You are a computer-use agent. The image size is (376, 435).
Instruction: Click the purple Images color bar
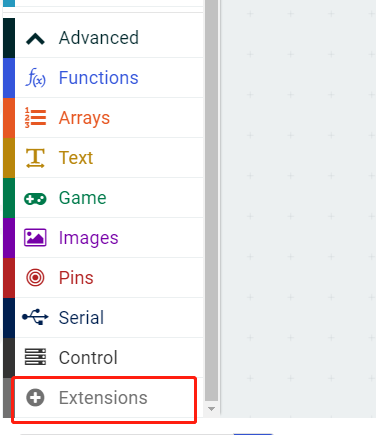(x=9, y=238)
